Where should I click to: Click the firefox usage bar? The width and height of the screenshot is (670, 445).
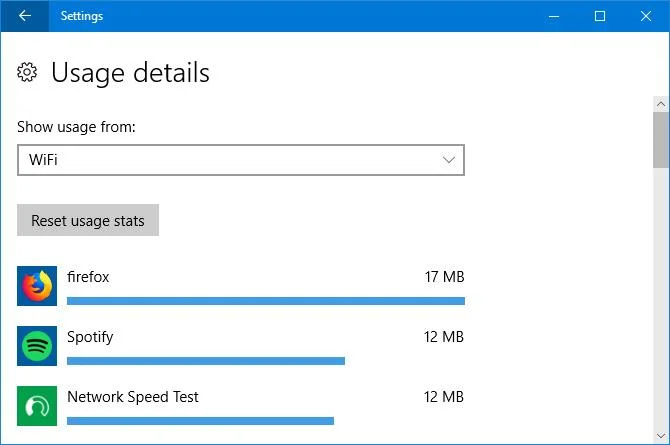266,301
